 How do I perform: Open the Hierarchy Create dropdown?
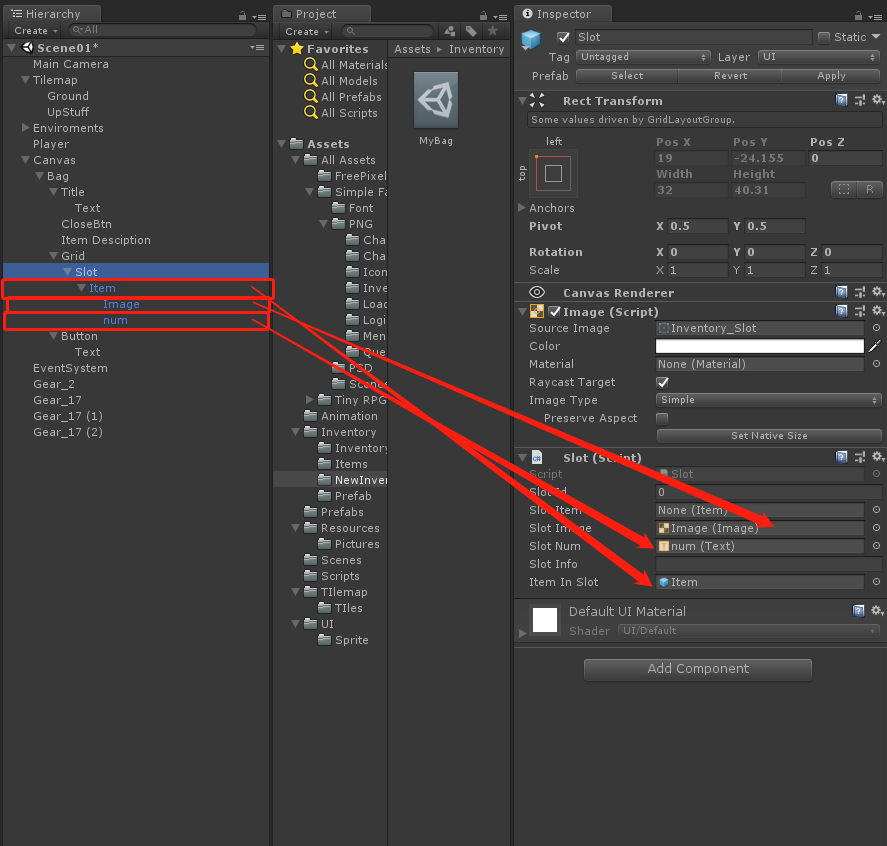pyautogui.click(x=36, y=31)
